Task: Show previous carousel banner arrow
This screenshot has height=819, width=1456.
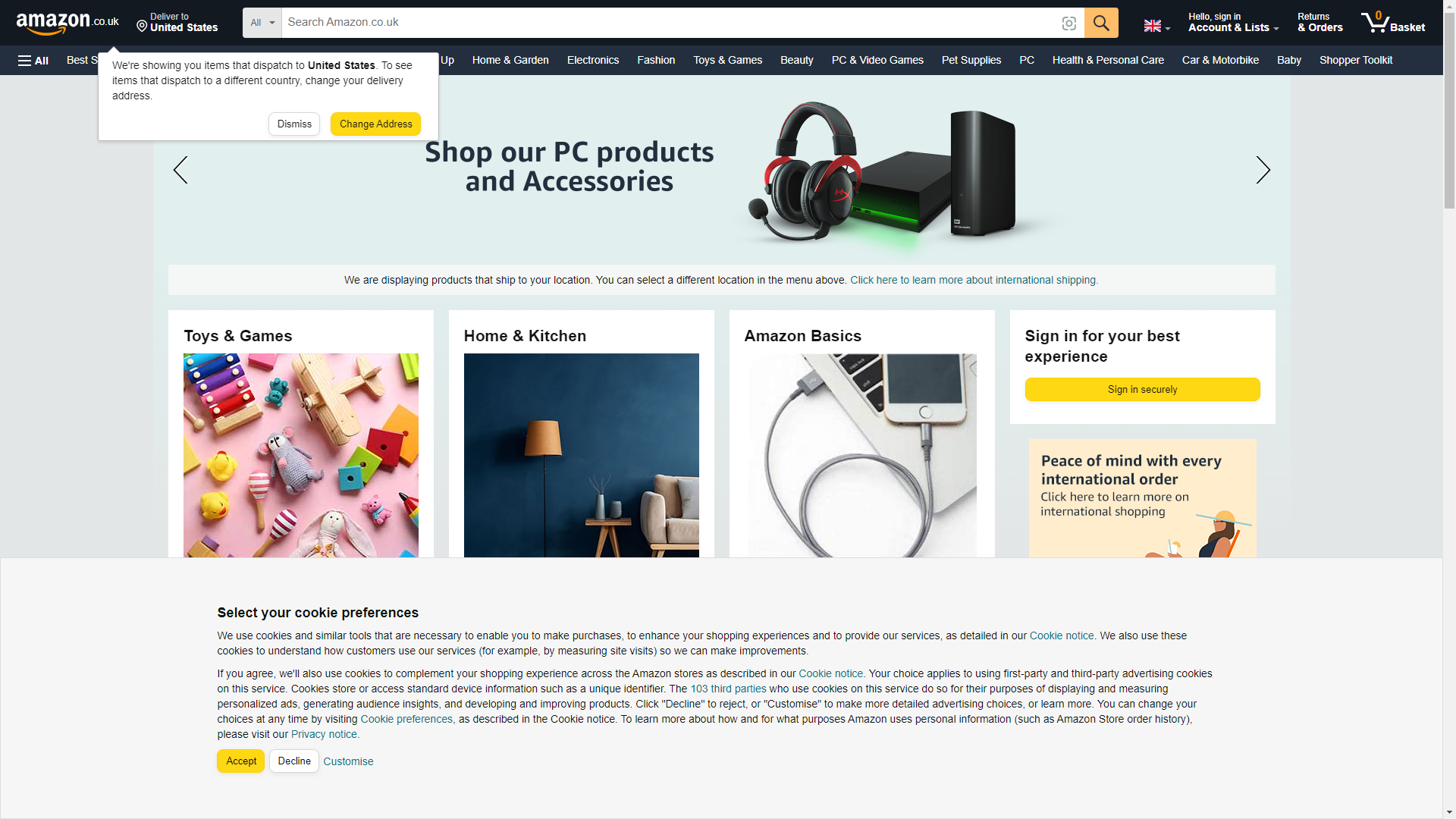Action: click(x=180, y=170)
